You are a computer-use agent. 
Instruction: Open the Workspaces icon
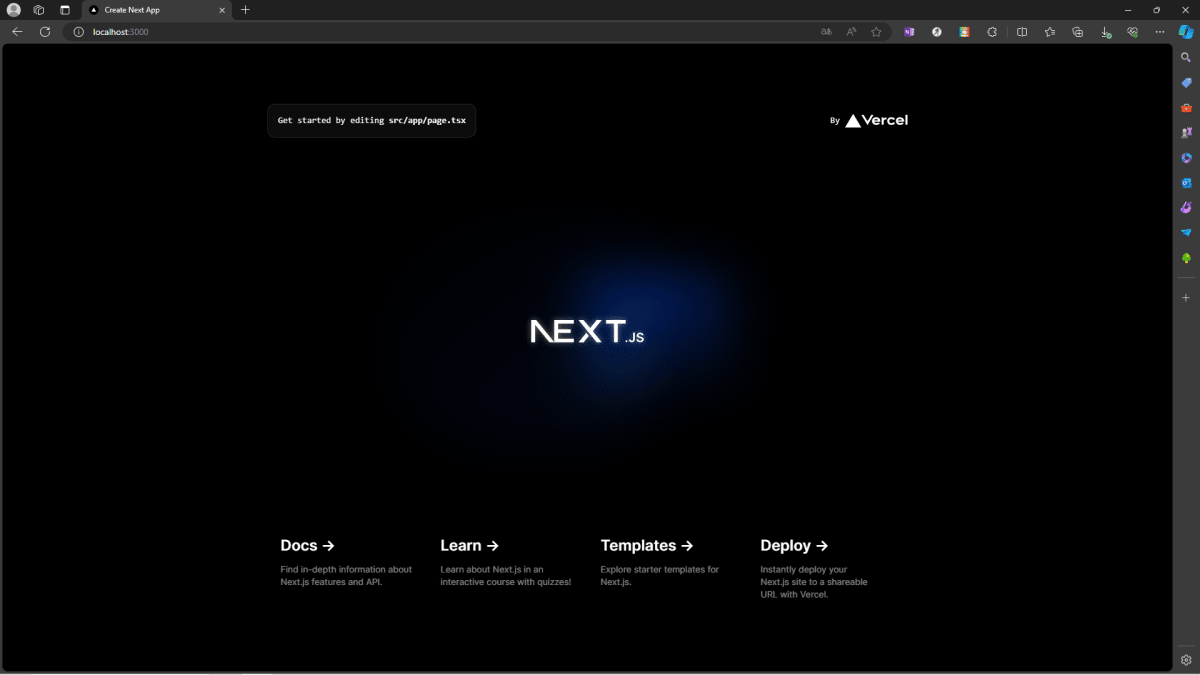click(x=39, y=10)
